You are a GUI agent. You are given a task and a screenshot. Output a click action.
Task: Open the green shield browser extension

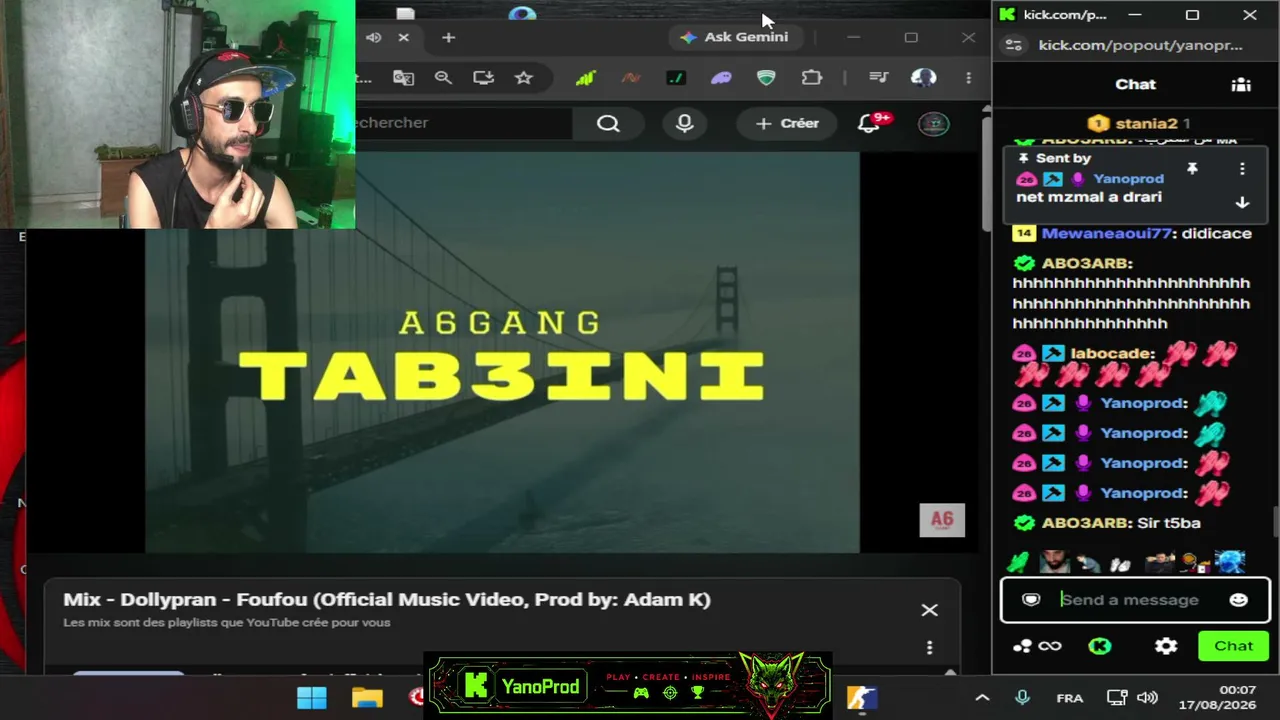[x=766, y=78]
